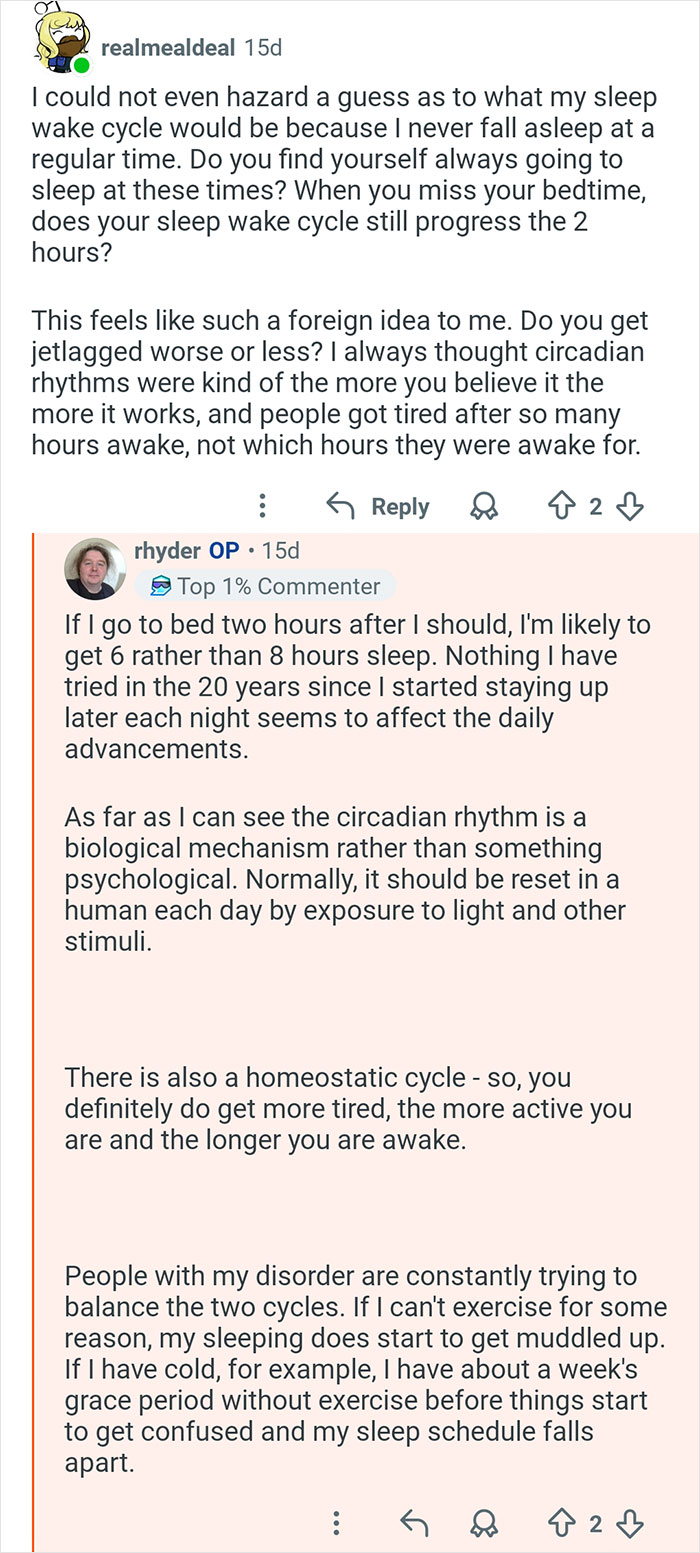Give an award to realmealdeal's comment
Viewport: 700px width, 1553px height.
pyautogui.click(x=485, y=506)
